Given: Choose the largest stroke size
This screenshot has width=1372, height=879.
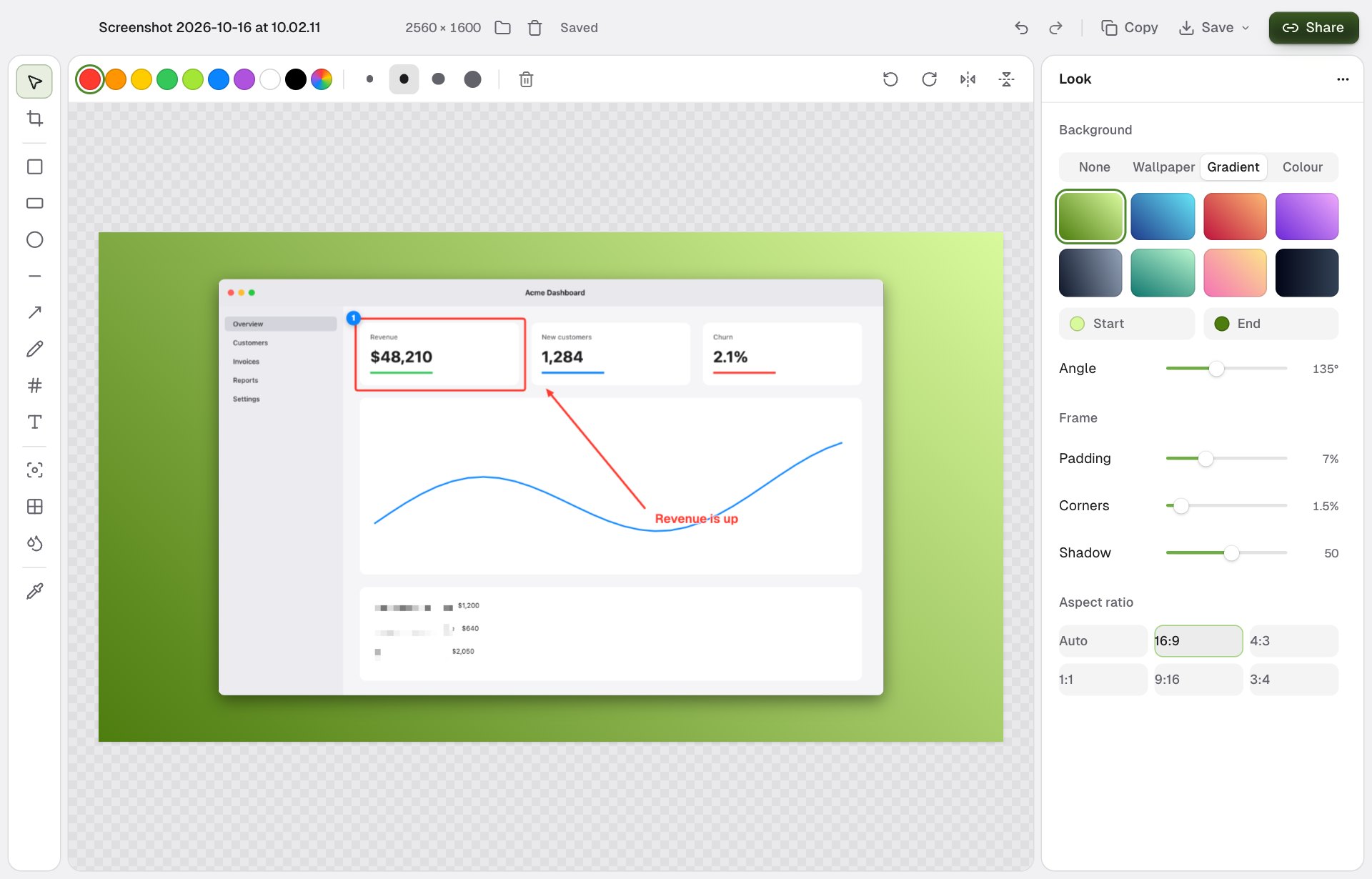Looking at the screenshot, I should click(472, 79).
